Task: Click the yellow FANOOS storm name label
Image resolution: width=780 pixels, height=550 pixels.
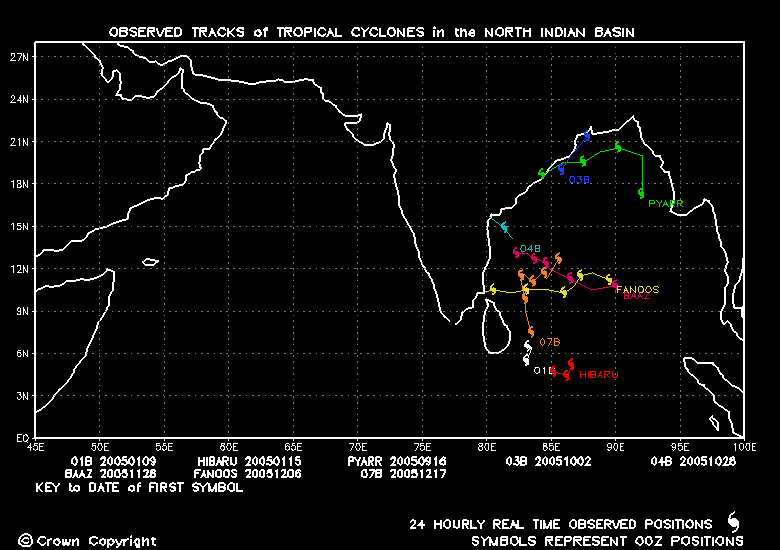Action: (x=637, y=289)
